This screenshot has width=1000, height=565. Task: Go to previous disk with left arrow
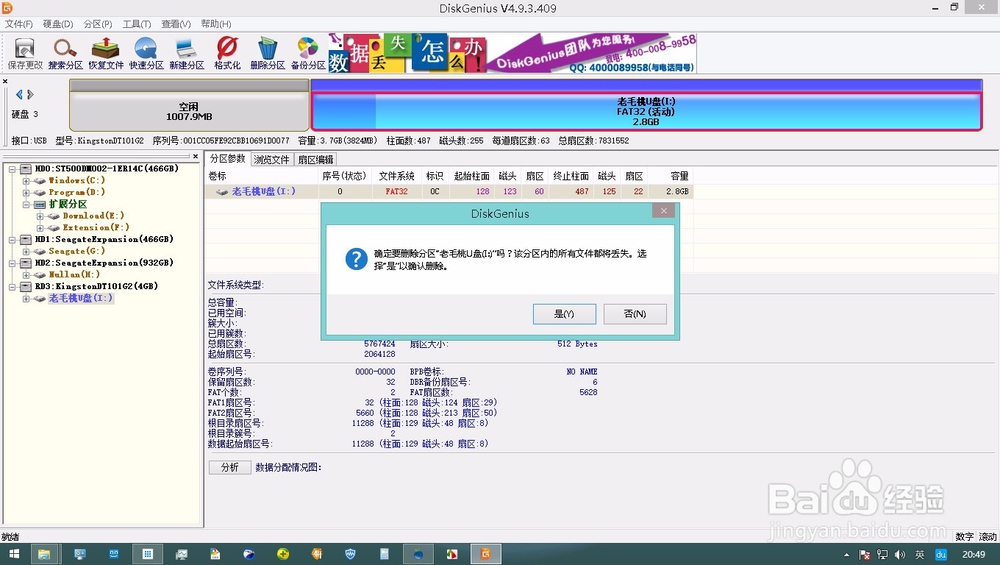tap(19, 94)
